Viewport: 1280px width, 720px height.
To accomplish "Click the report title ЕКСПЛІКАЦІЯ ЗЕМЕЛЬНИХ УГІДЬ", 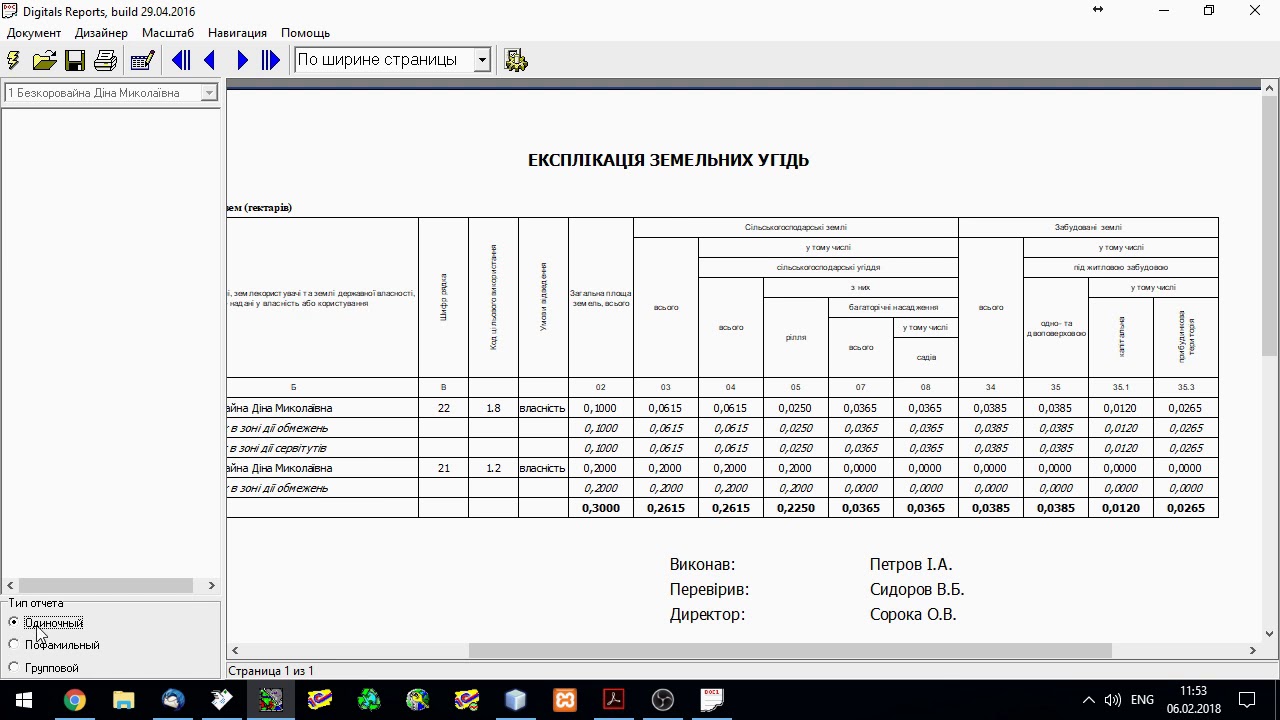I will point(668,160).
